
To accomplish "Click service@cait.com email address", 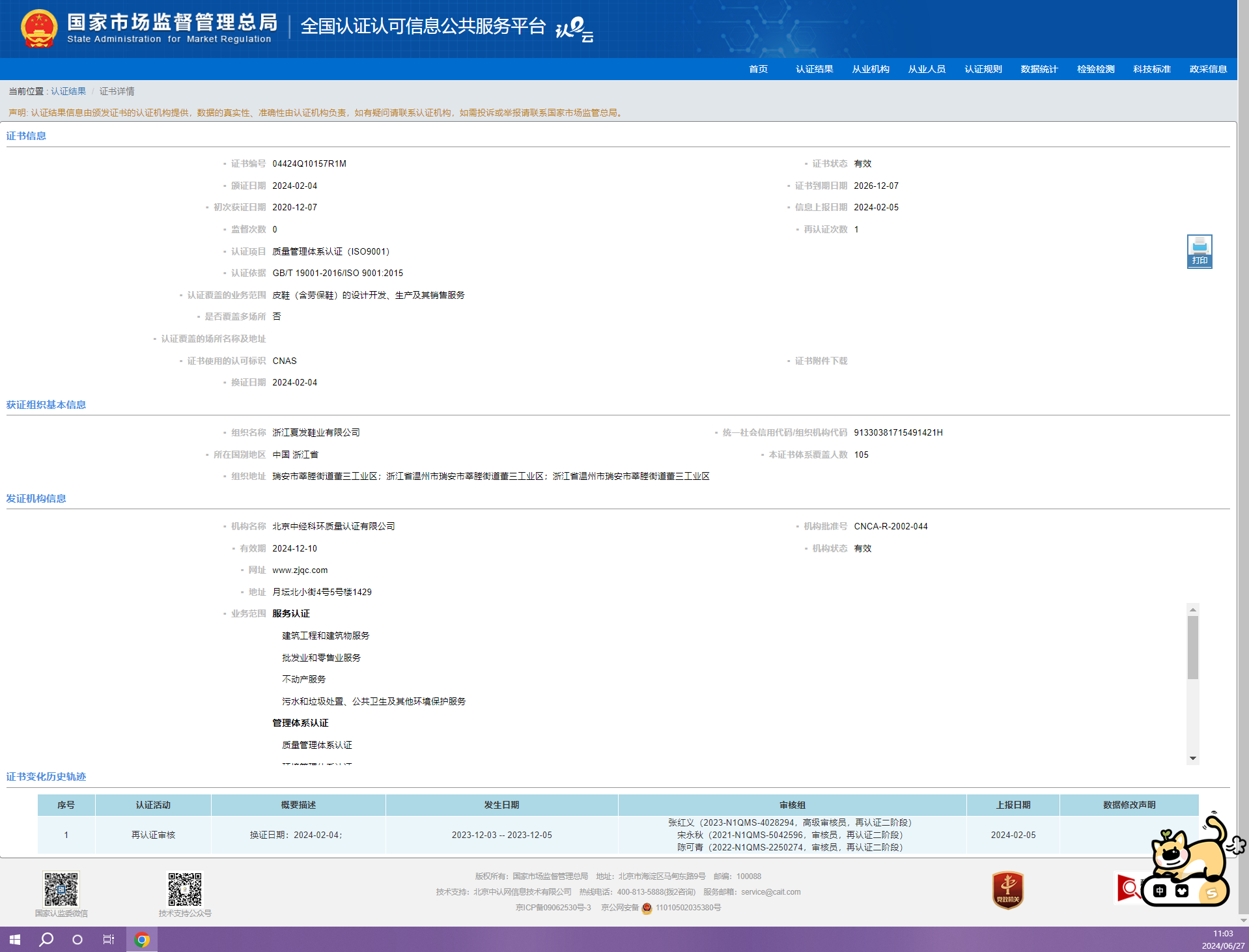I will pyautogui.click(x=771, y=892).
